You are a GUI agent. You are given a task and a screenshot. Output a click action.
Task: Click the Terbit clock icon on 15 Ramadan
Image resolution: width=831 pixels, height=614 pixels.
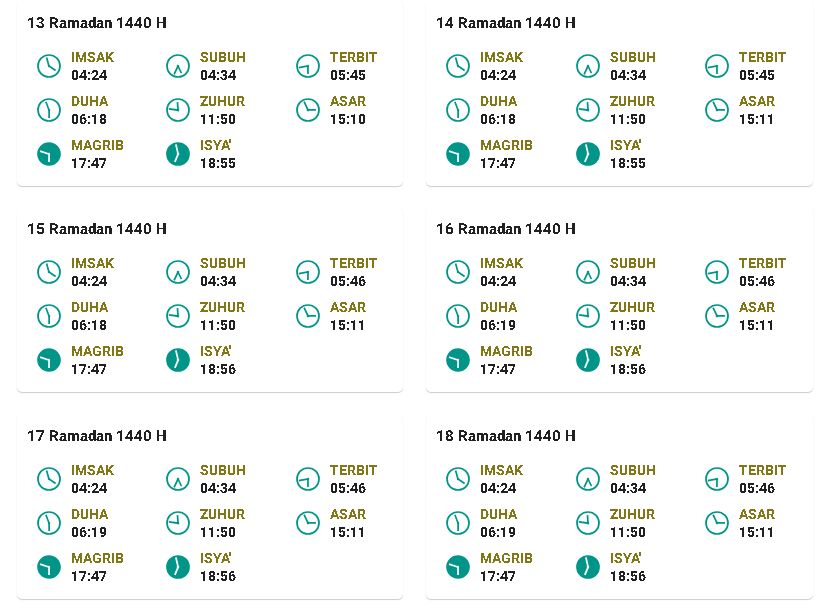[x=307, y=272]
